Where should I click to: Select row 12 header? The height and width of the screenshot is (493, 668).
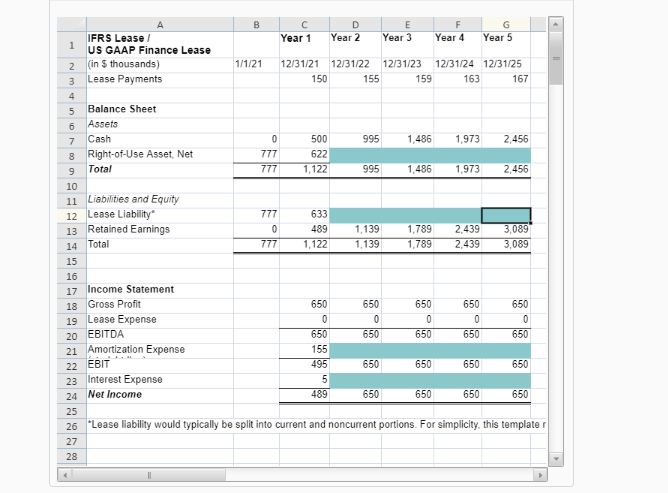[72, 216]
